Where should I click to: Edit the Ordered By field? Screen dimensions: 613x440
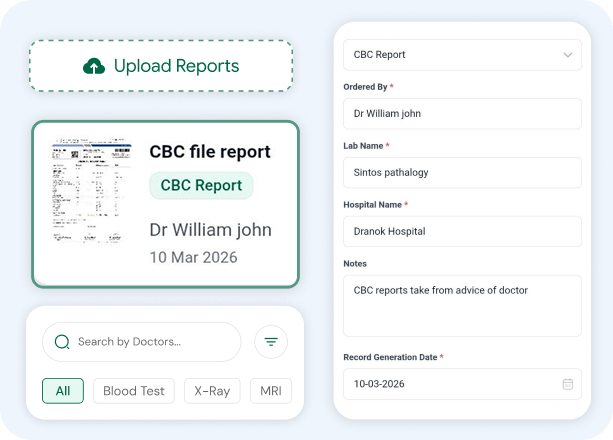tap(462, 114)
